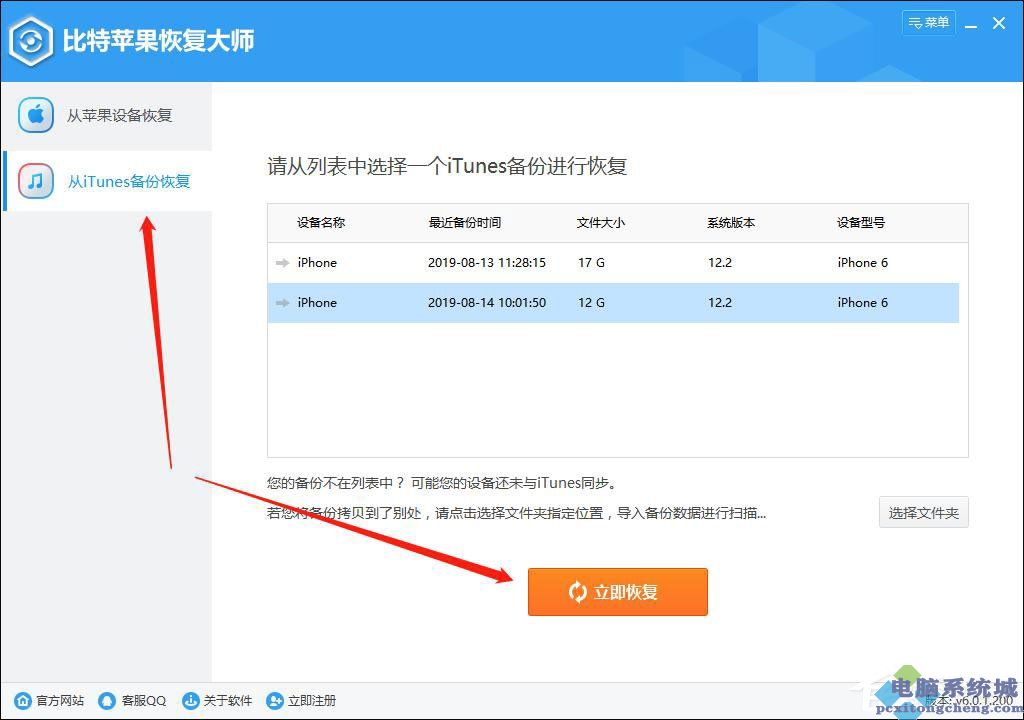This screenshot has width=1024, height=720.
Task: Click the QQ penguin icon
Action: click(x=106, y=700)
